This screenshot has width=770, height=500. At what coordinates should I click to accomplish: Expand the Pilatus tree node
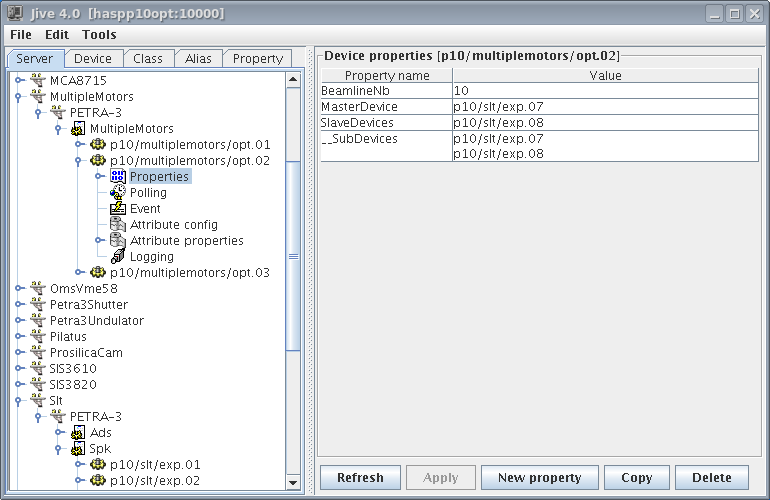[x=18, y=336]
